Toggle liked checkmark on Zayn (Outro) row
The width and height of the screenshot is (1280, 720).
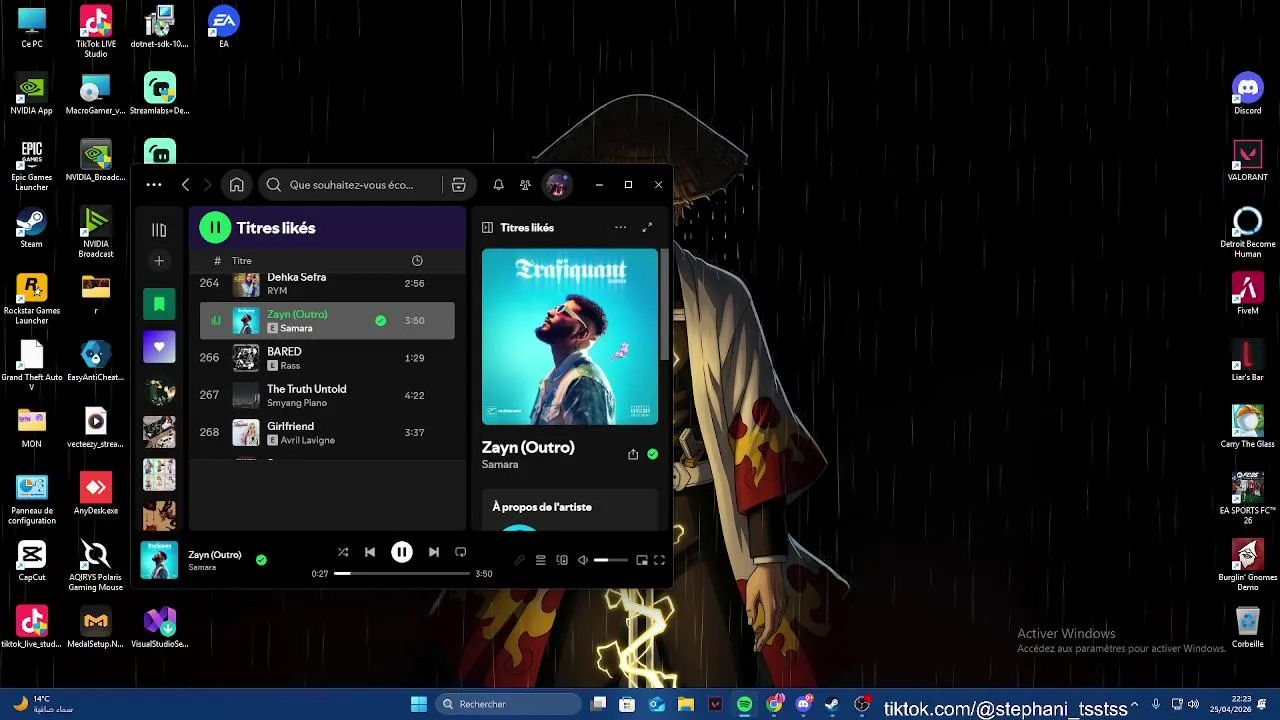[380, 321]
